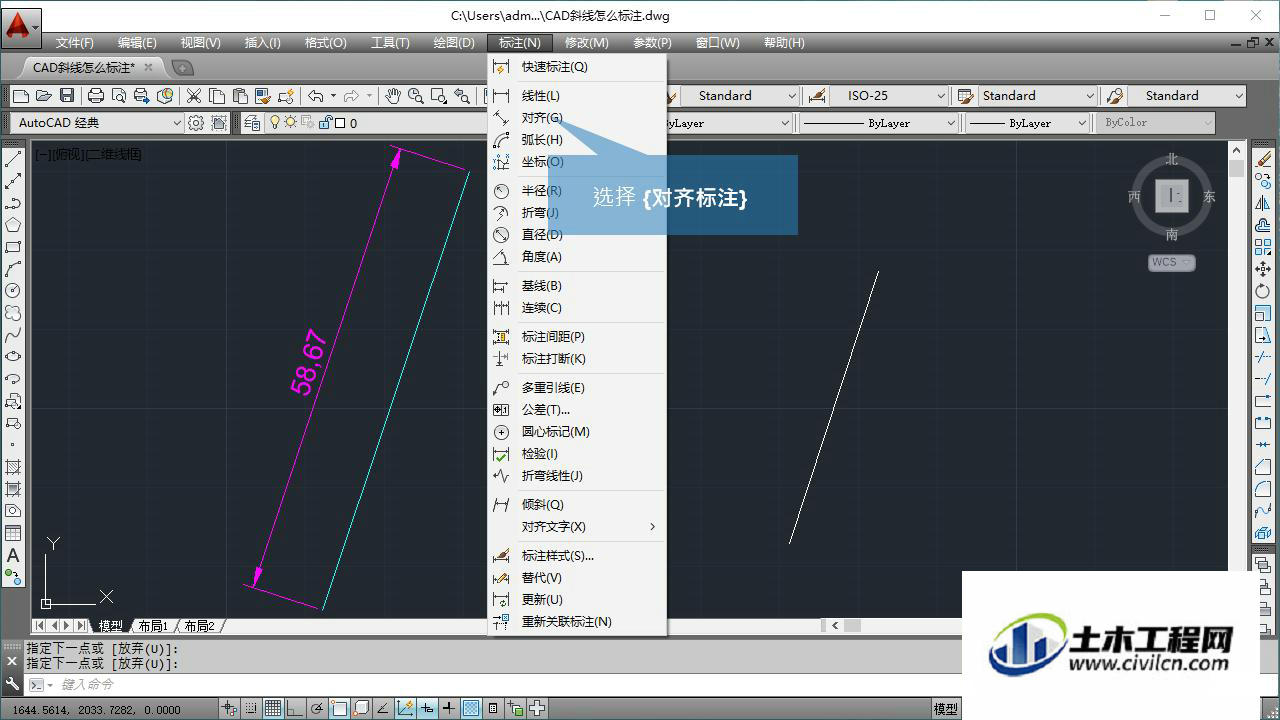
Task: Toggle layer on/off lightbulb icon
Action: click(274, 123)
